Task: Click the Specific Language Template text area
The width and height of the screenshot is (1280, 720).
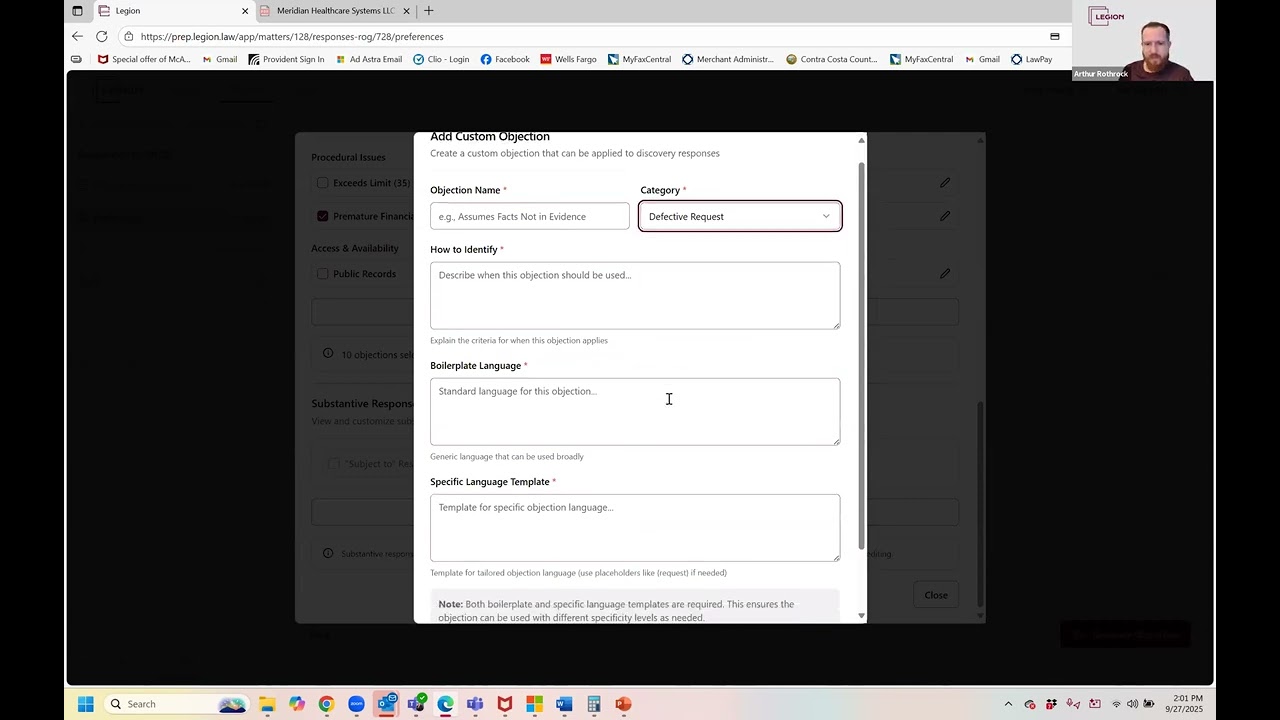Action: pyautogui.click(x=635, y=527)
